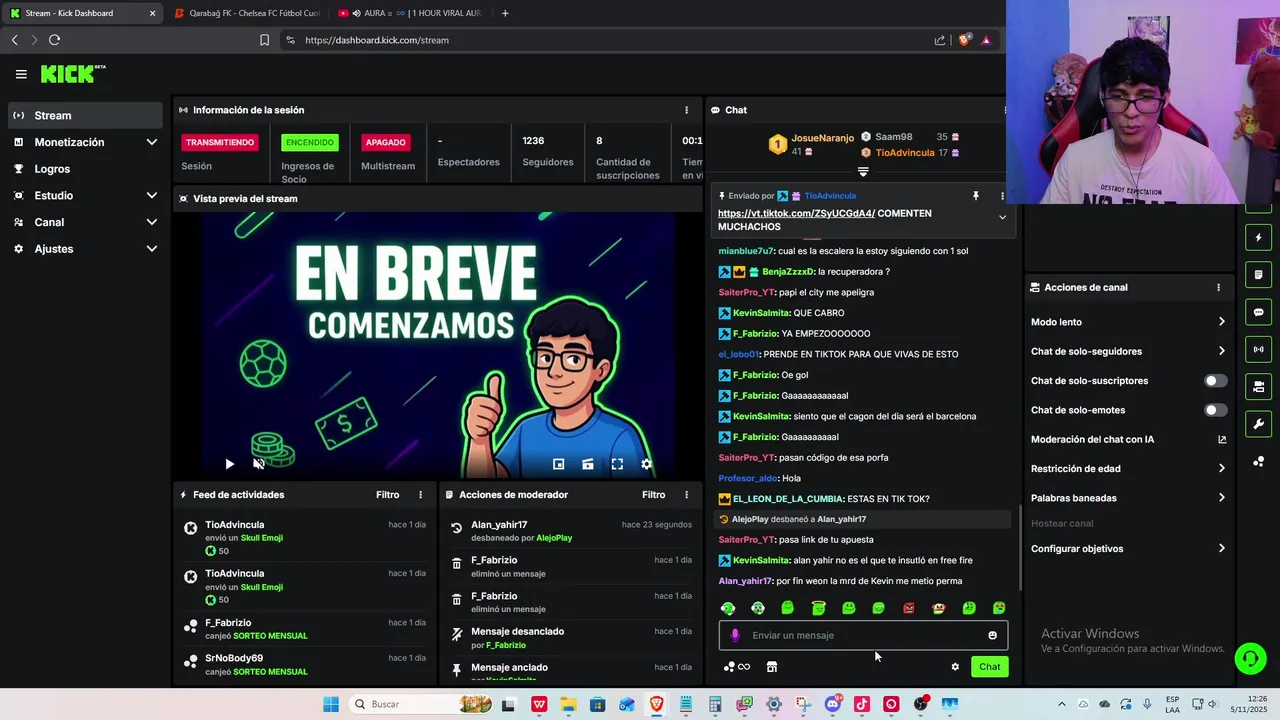Viewport: 1280px width, 720px height.
Task: Click the browser address bar URL
Action: pyautogui.click(x=377, y=40)
